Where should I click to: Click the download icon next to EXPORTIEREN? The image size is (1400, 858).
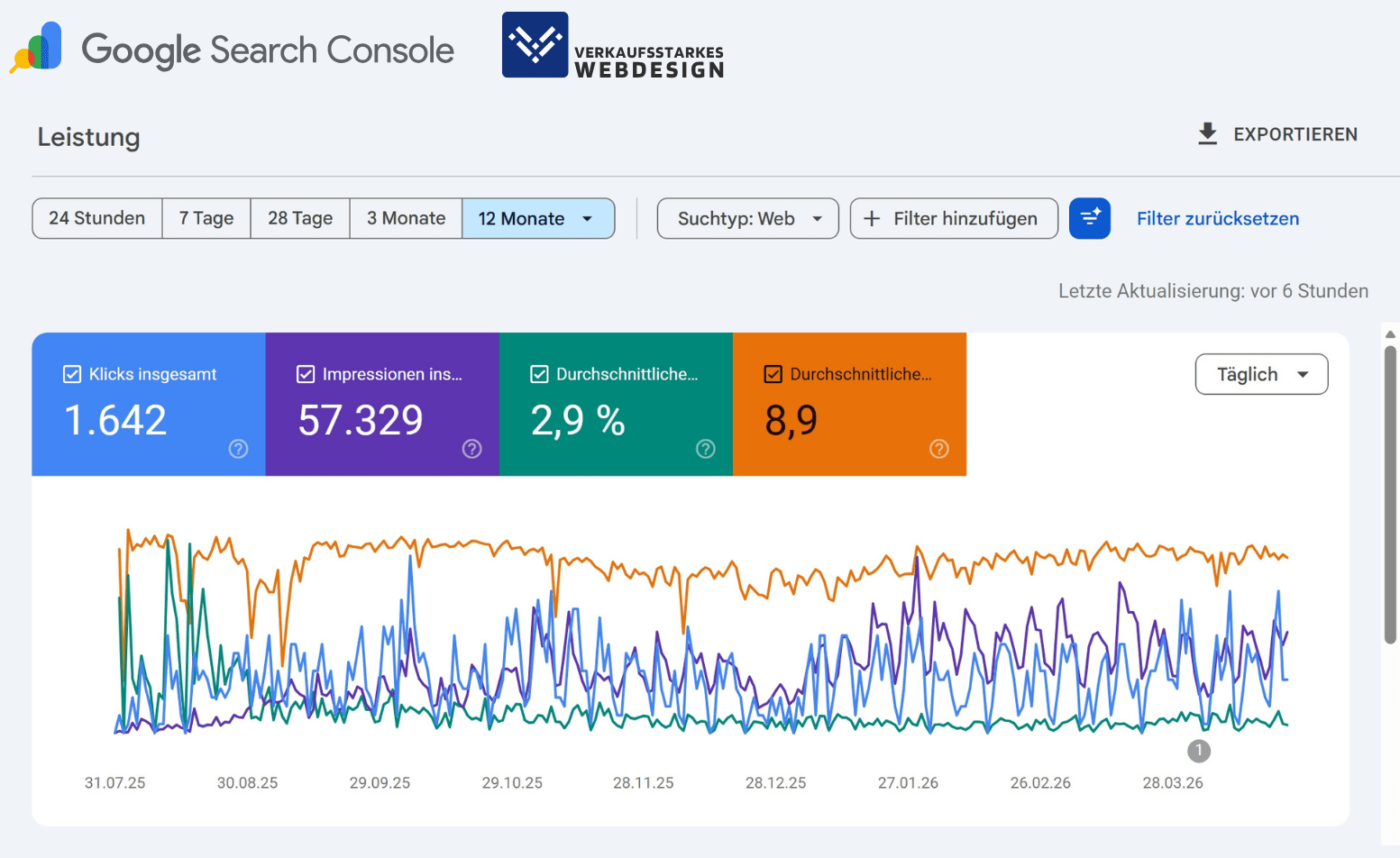pyautogui.click(x=1207, y=133)
